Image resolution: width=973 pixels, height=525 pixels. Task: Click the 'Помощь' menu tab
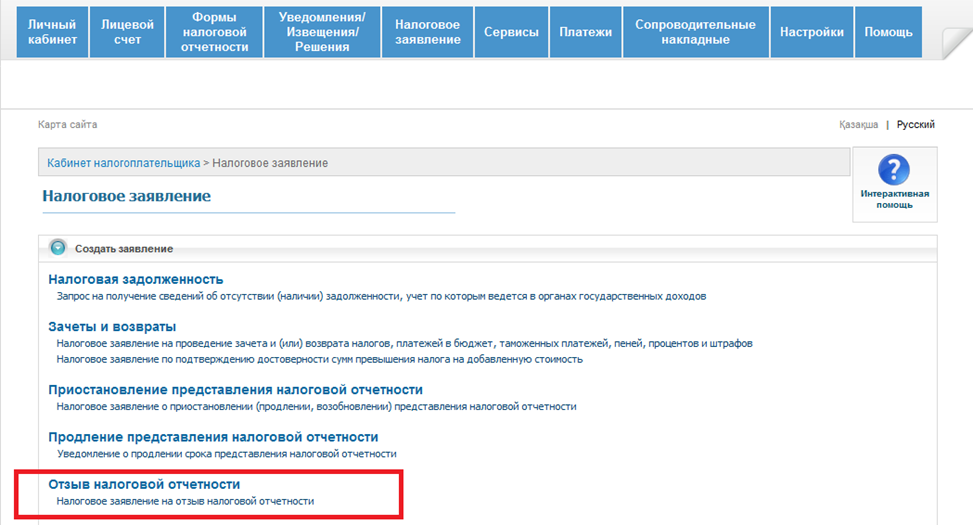point(888,32)
